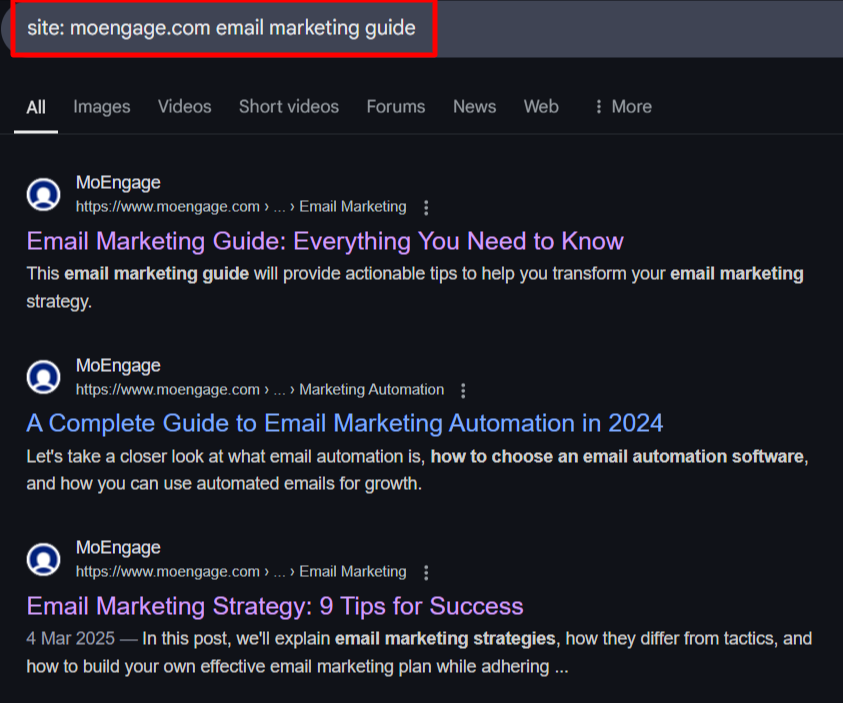Click the snippet starting 'Let's take a closer look'
The image size is (843, 703).
pyautogui.click(x=417, y=470)
